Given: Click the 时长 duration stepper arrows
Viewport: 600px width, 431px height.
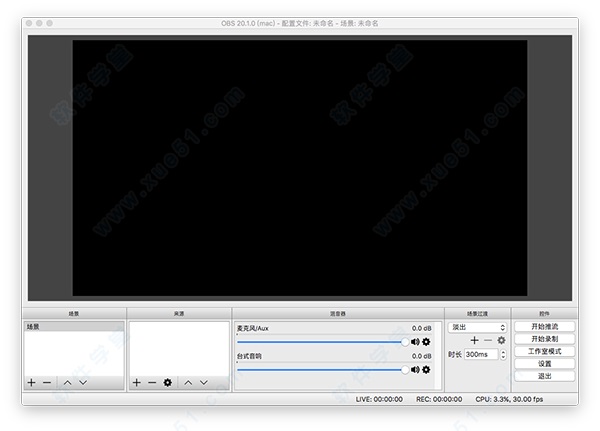Looking at the screenshot, I should tap(502, 354).
